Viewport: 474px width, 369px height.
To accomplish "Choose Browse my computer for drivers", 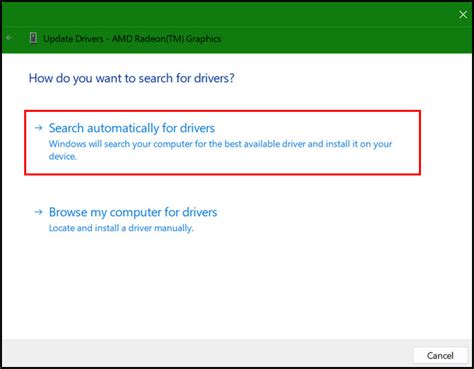I will point(133,212).
